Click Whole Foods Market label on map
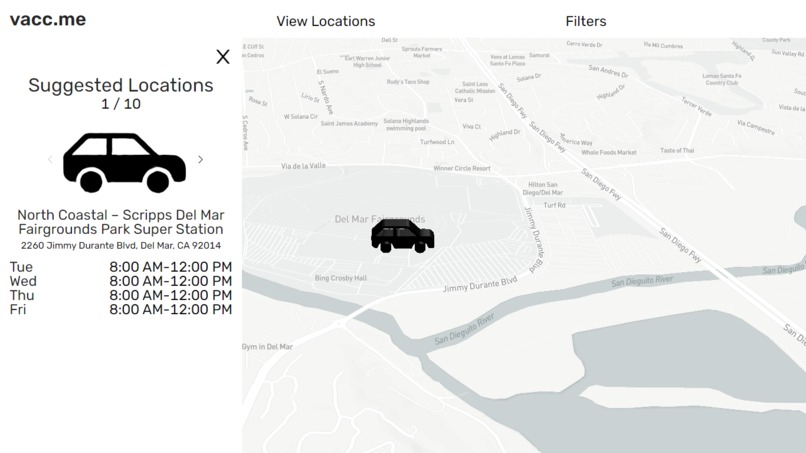This screenshot has height=453, width=806. (x=609, y=153)
